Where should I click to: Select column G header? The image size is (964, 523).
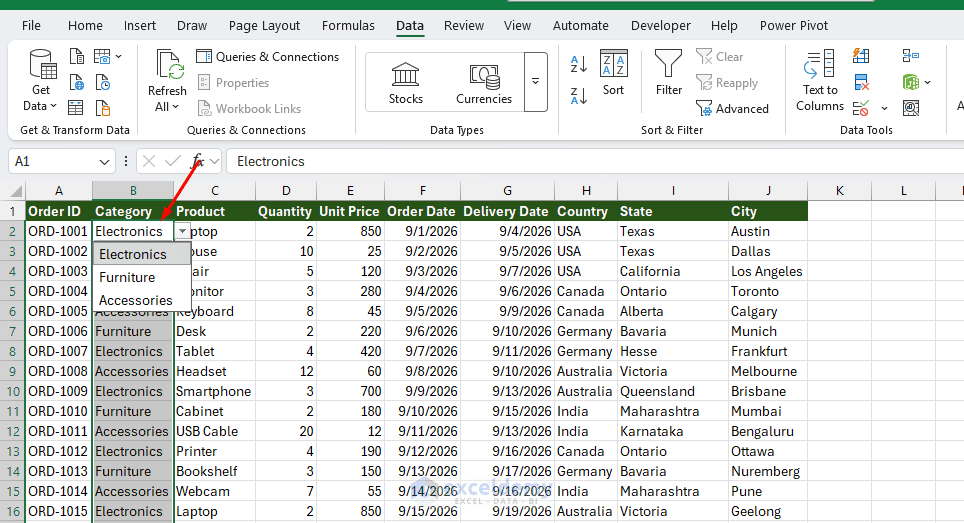click(x=507, y=191)
